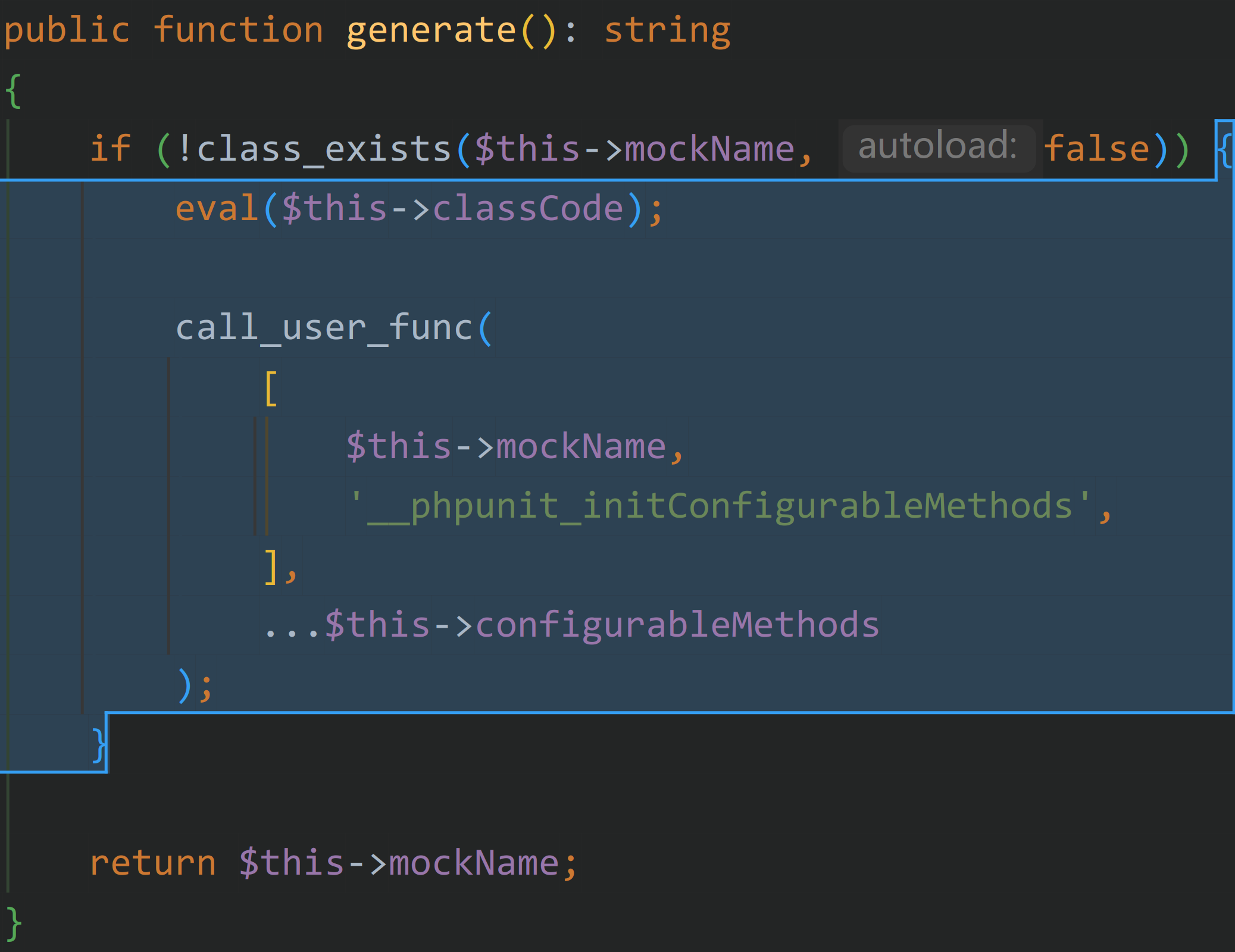Click 'mockName' inside the array
Screen dimensions: 1235x952
pos(580,447)
